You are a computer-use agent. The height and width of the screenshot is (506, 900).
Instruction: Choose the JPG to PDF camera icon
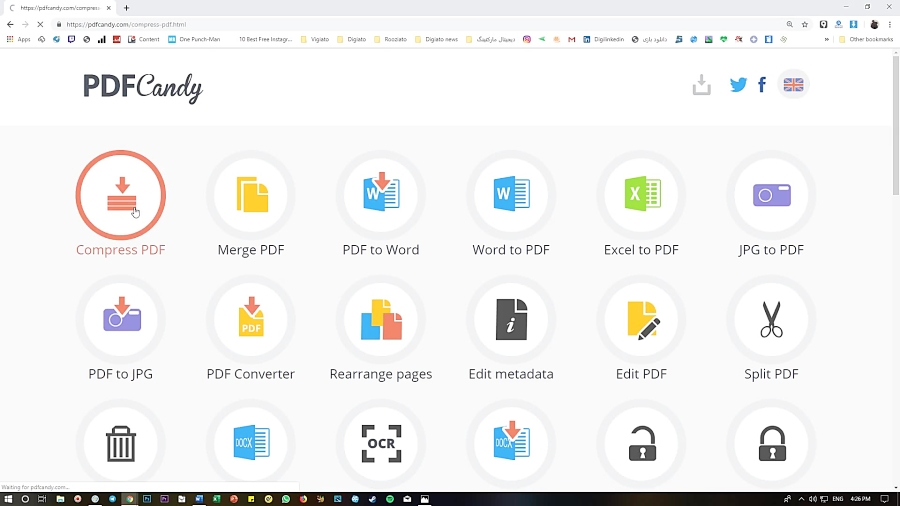[x=771, y=195]
